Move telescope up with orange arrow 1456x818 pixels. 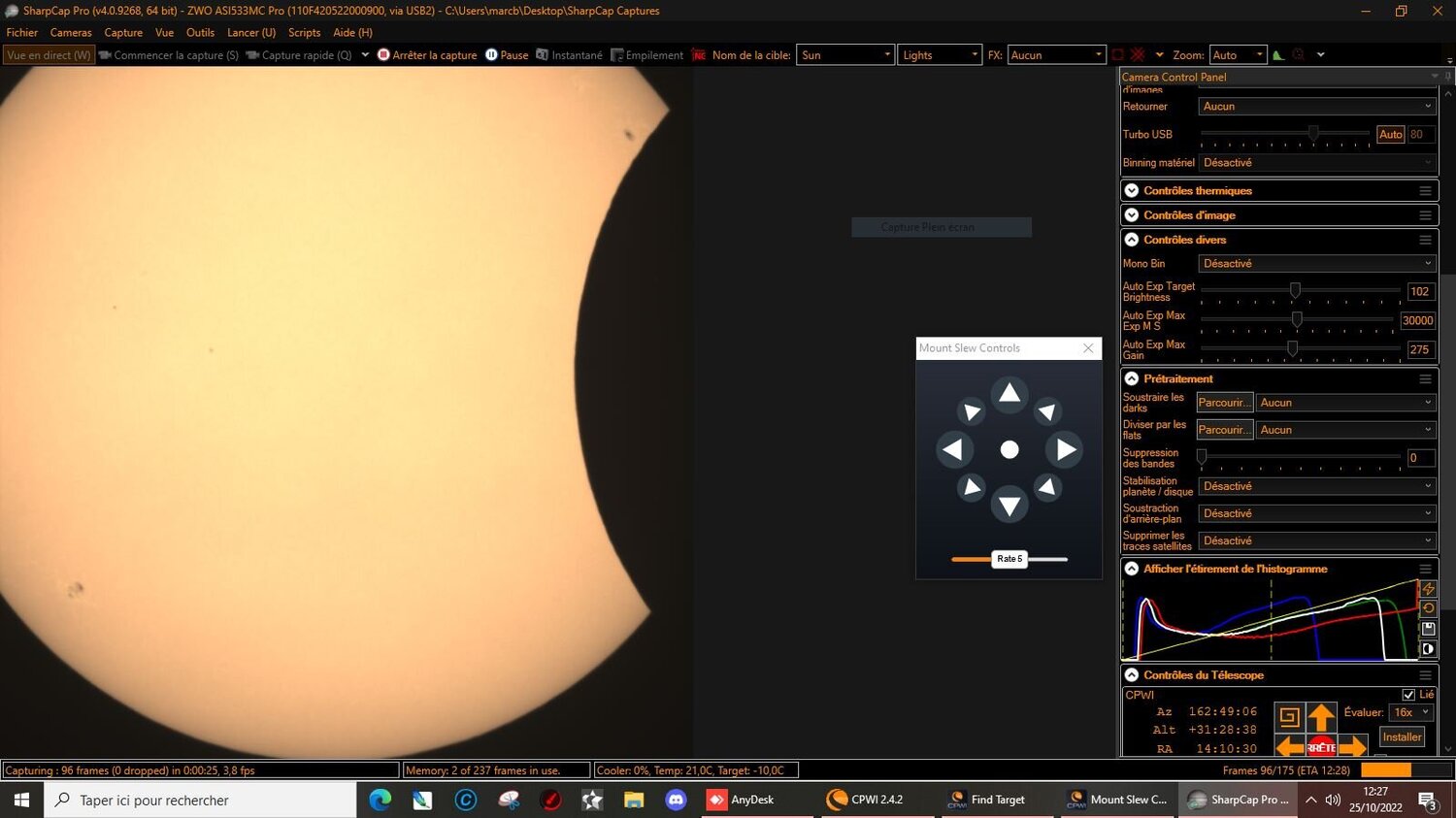pos(1321,717)
